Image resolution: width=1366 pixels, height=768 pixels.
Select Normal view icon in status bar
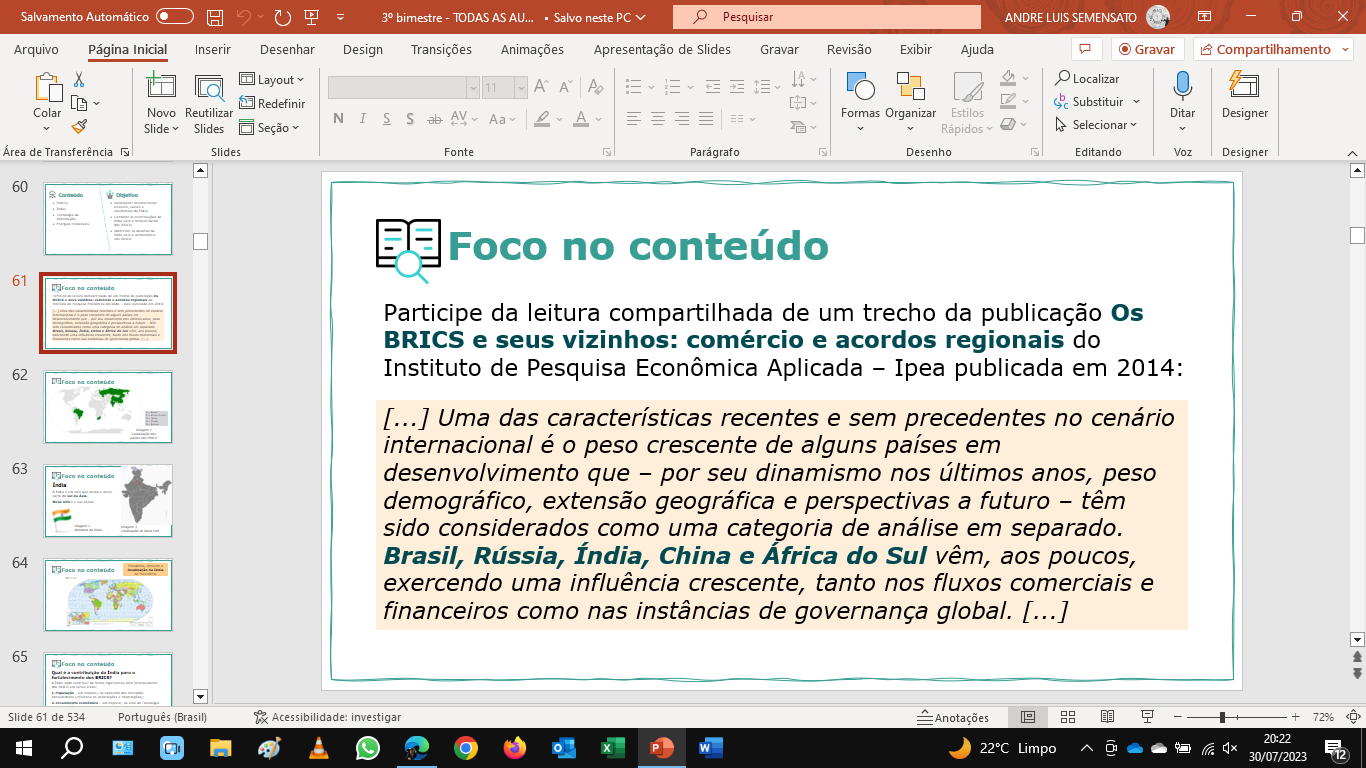pyautogui.click(x=1027, y=717)
